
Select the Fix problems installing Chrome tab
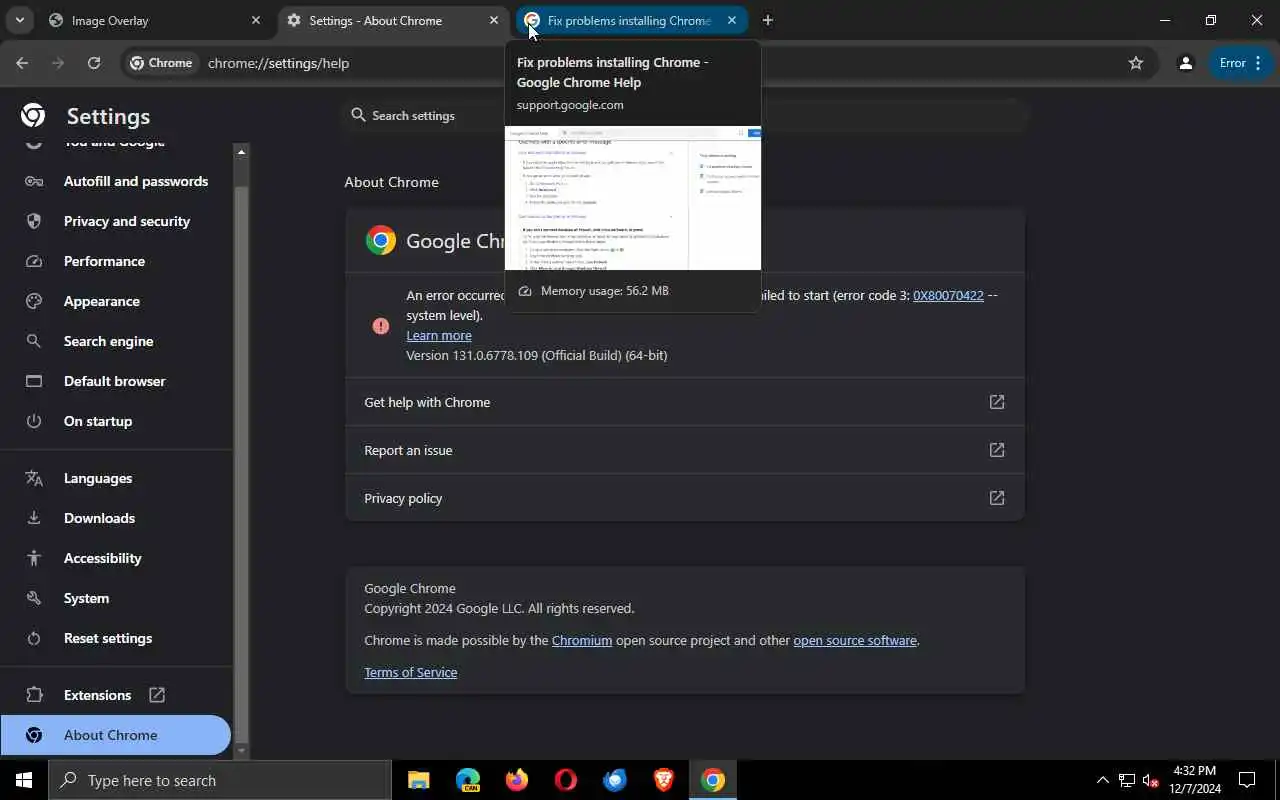631,20
